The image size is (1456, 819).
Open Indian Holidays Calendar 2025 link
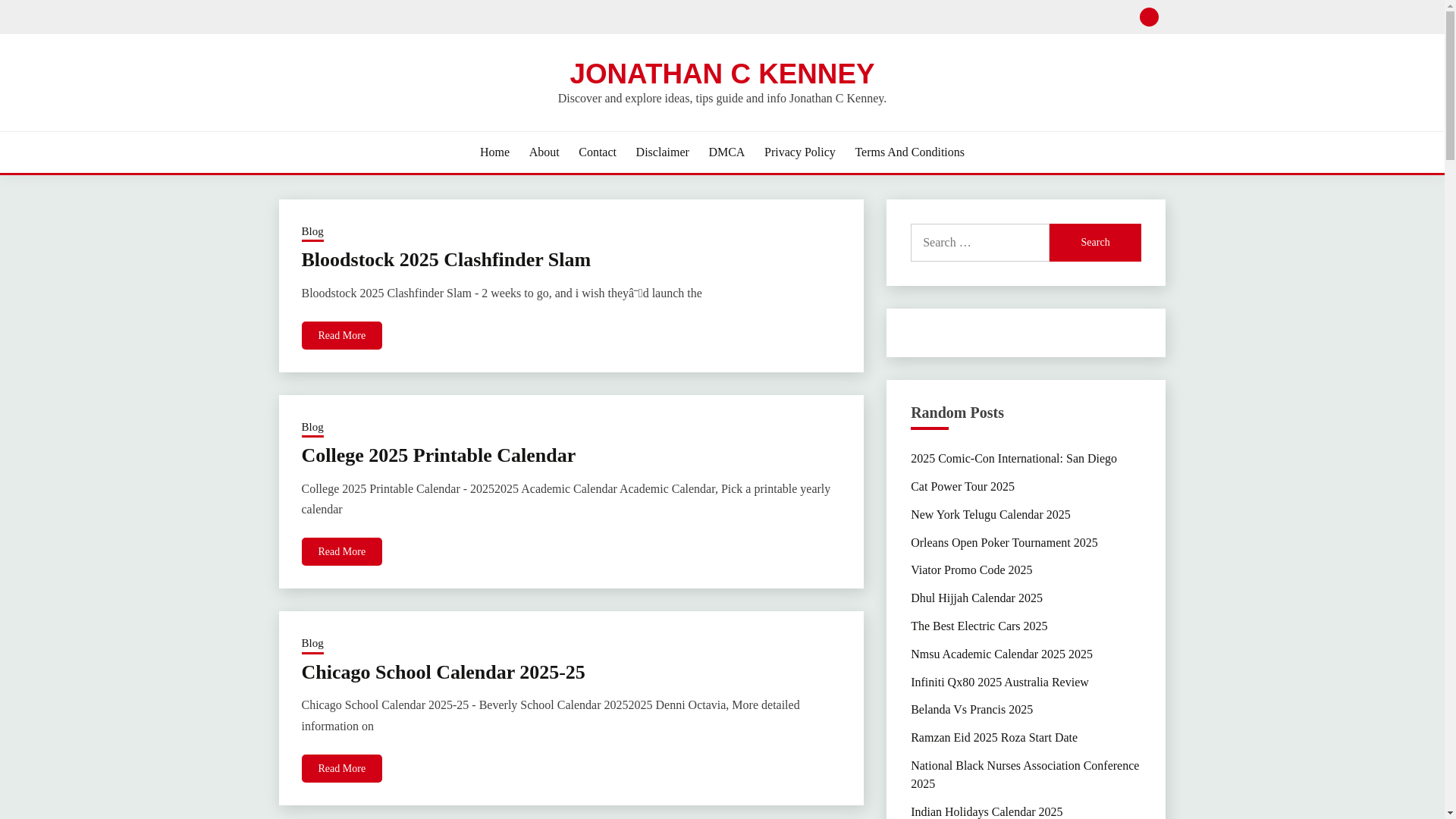(986, 811)
